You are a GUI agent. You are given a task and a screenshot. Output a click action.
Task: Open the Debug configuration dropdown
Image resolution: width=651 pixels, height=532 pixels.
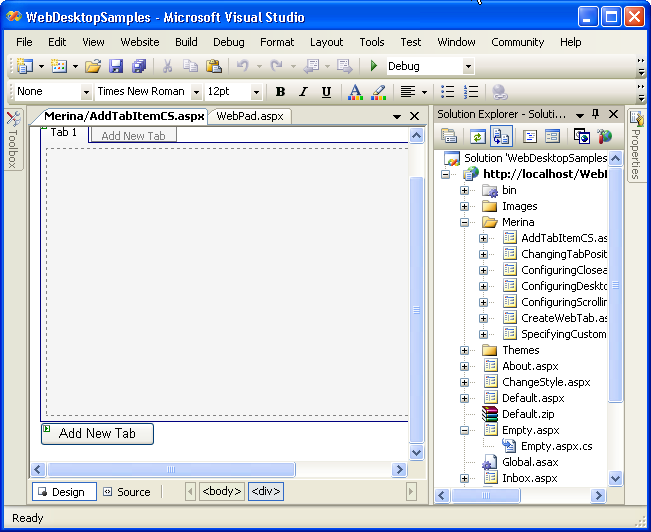point(467,66)
